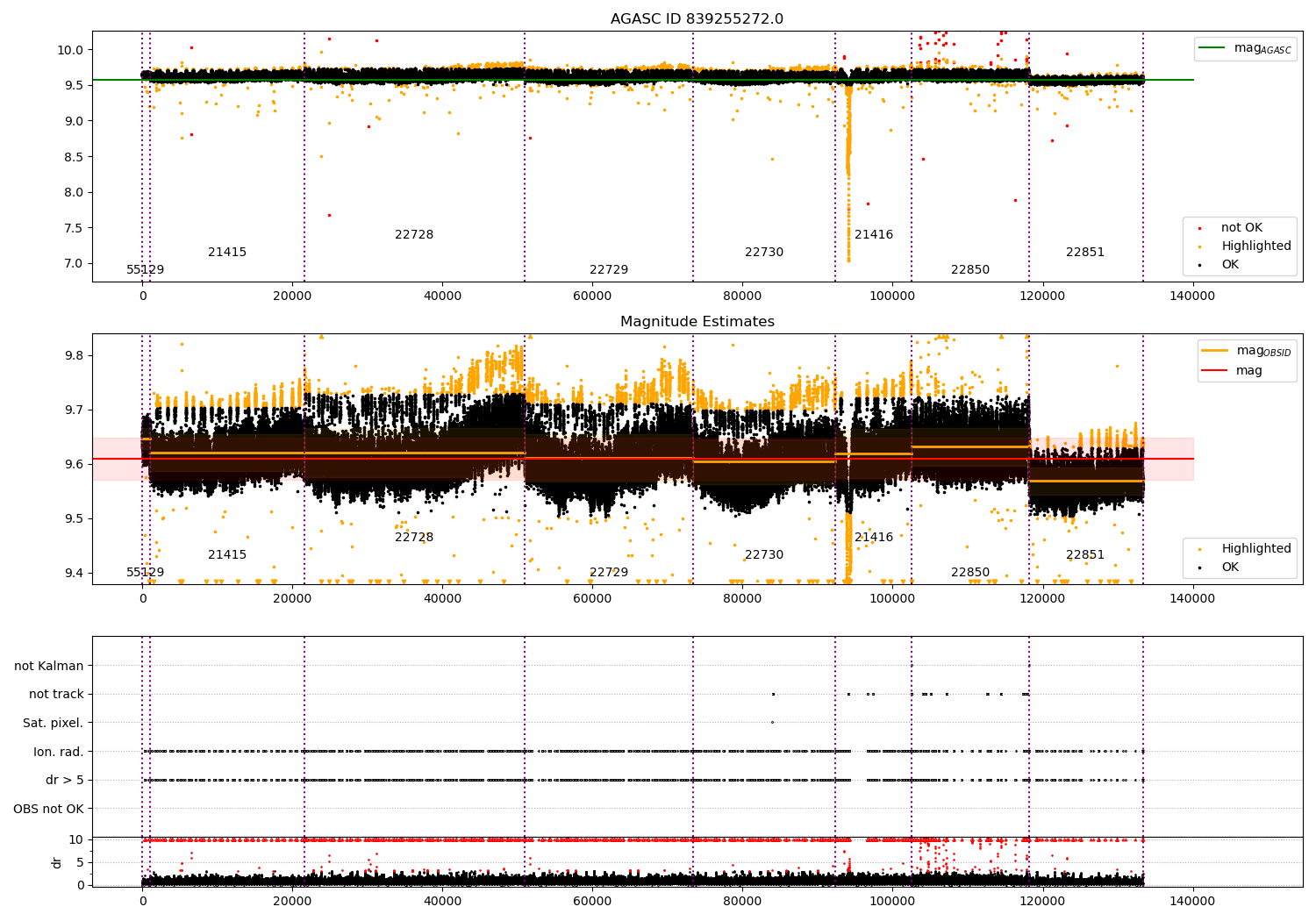Click obsid label 22850 in Magnitude Estimates plot
1316x921 pixels.
click(x=970, y=573)
